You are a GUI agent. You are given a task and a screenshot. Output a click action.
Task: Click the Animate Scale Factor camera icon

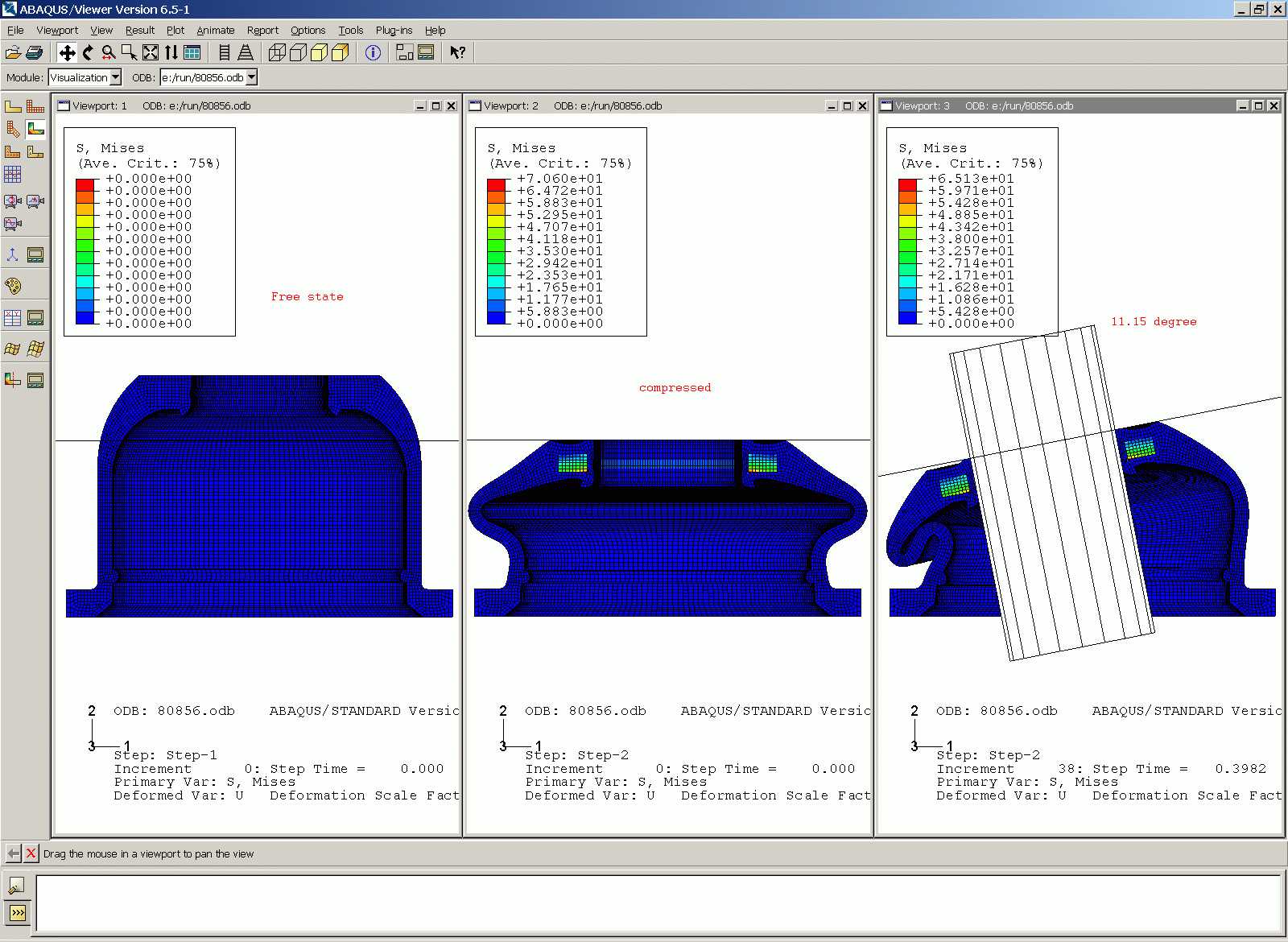tap(13, 201)
